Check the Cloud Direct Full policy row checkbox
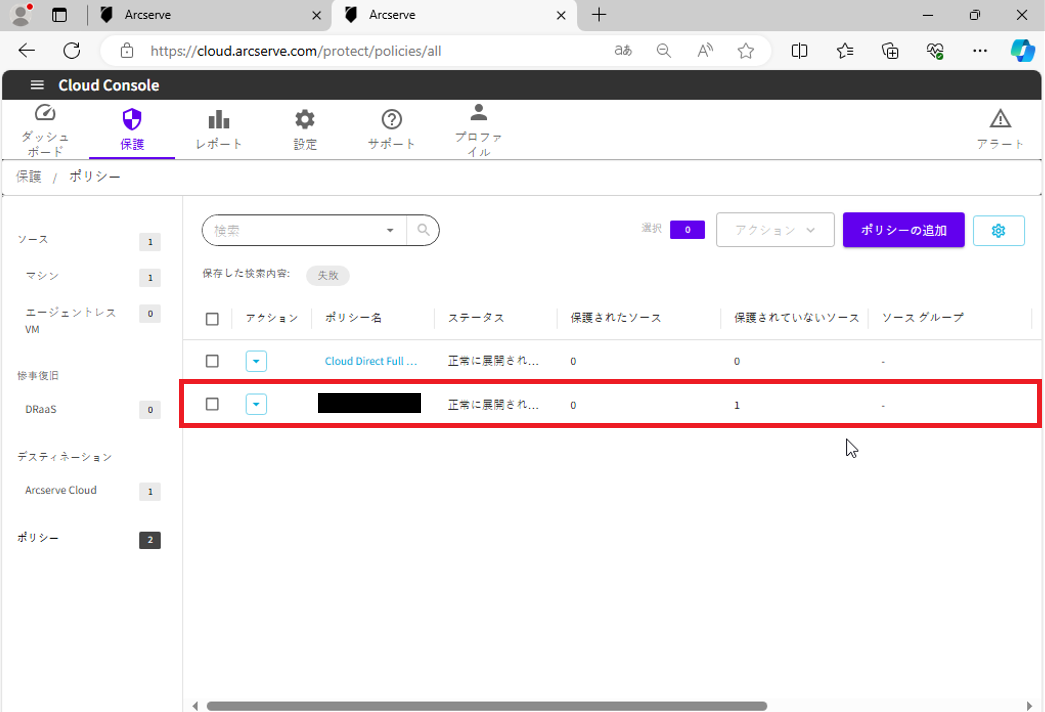Viewport: 1045px width, 712px height. coord(212,361)
